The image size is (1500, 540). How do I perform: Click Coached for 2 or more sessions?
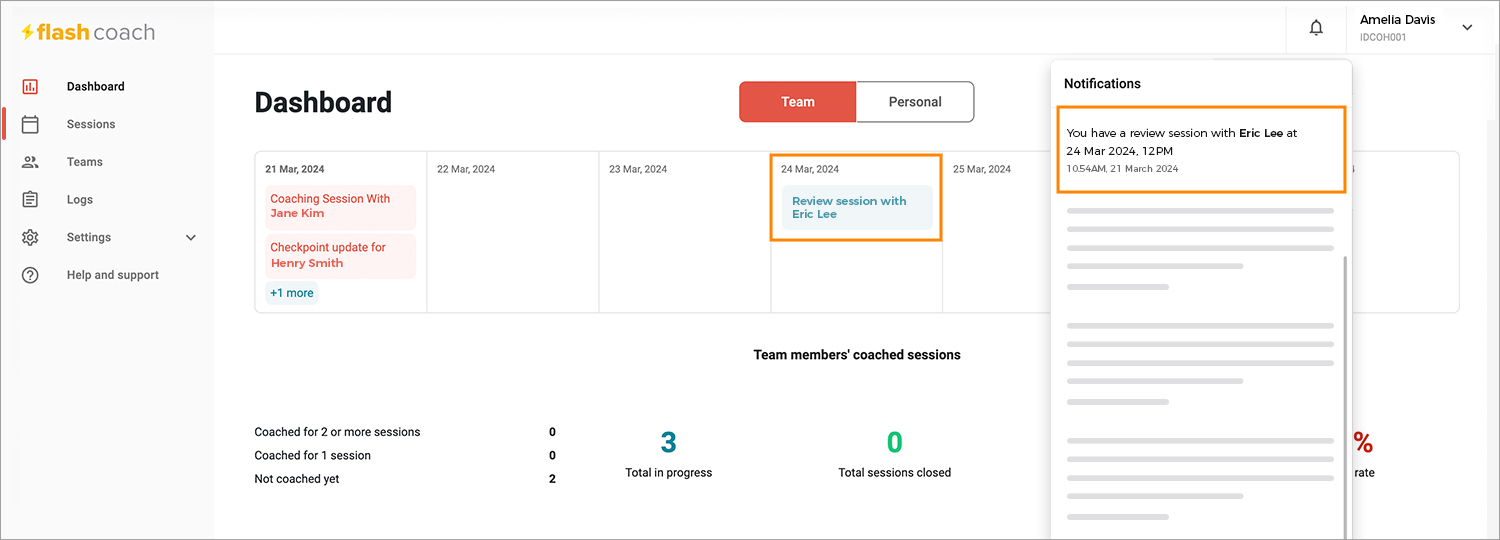337,432
